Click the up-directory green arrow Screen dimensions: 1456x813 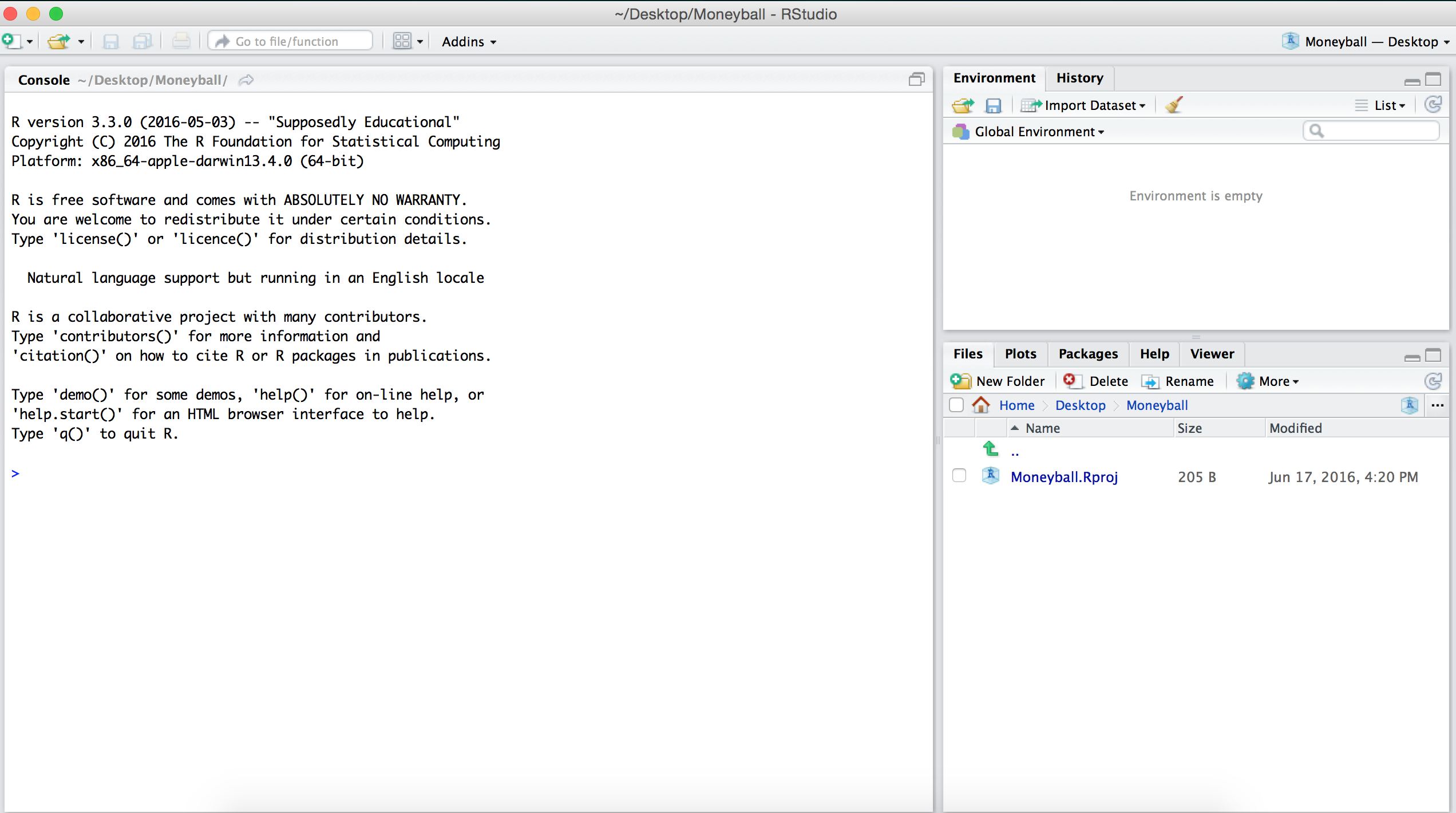[991, 449]
